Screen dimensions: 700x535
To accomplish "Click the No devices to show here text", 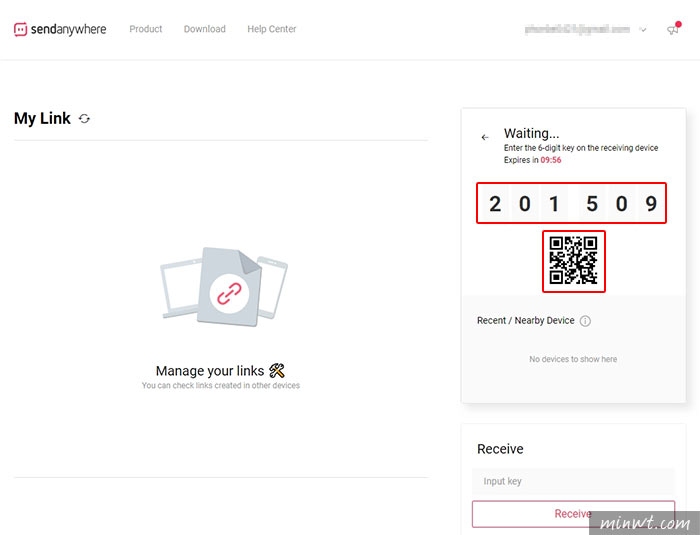I will pos(573,359).
